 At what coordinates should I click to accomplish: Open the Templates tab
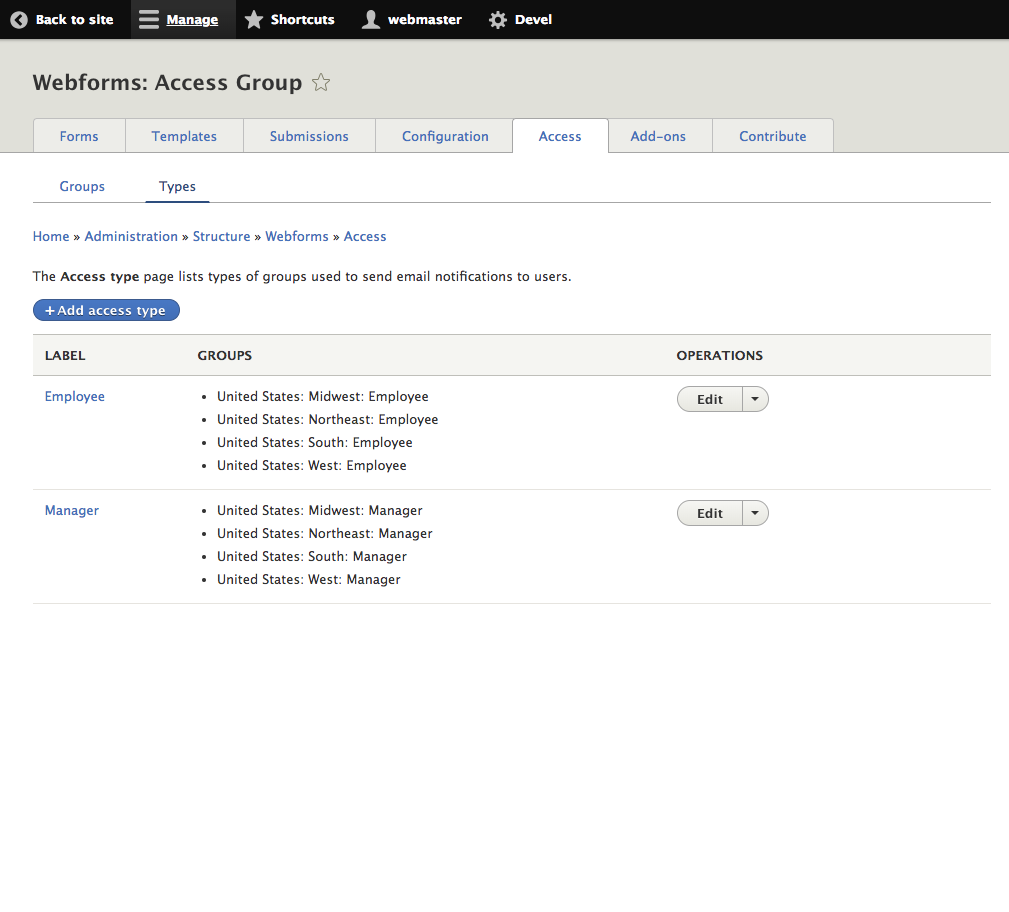[184, 135]
